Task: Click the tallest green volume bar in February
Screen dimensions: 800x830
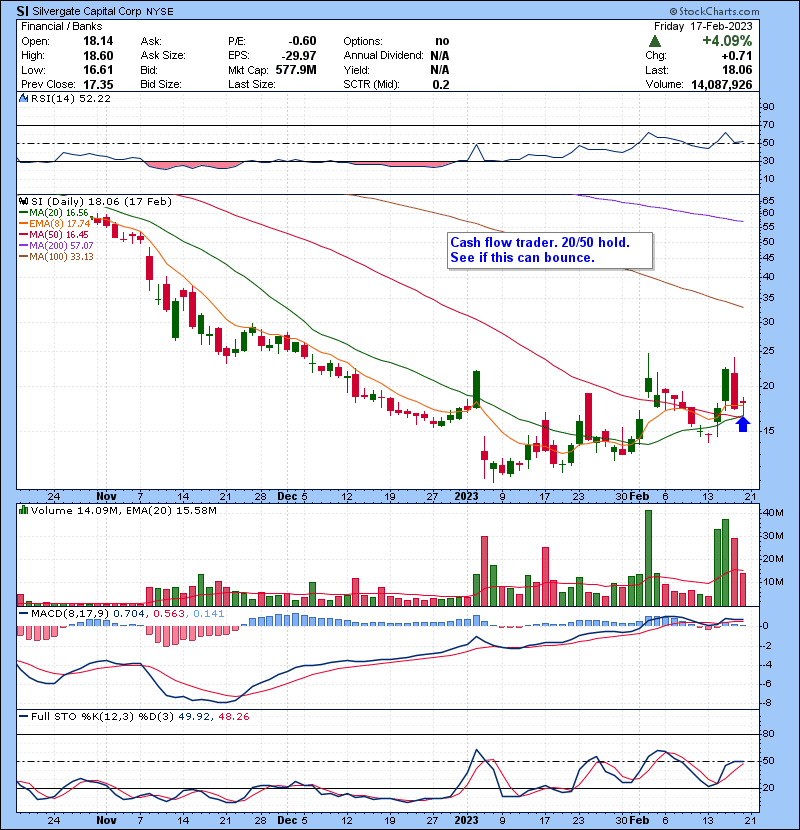Action: pyautogui.click(x=648, y=558)
